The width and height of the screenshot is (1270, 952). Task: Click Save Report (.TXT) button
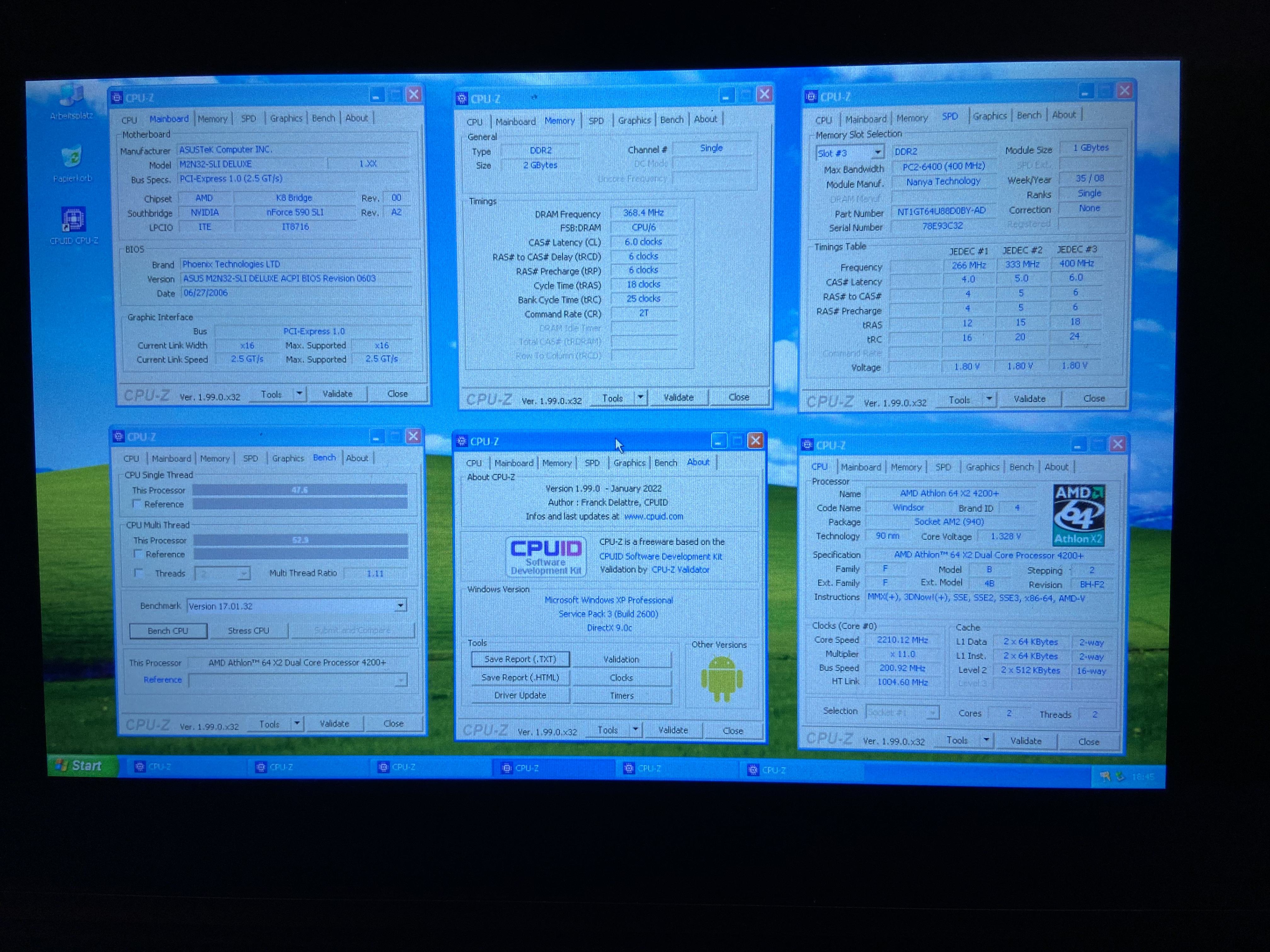click(x=520, y=659)
